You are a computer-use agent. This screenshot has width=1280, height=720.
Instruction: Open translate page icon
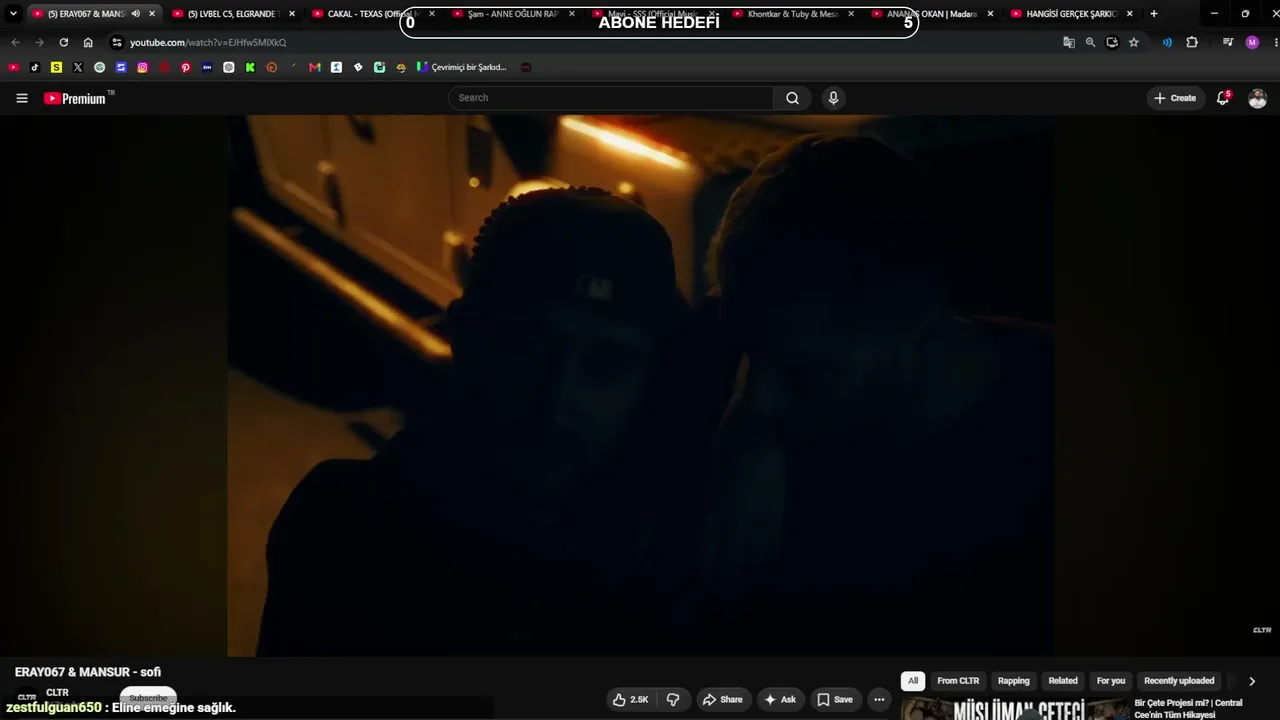1069,42
